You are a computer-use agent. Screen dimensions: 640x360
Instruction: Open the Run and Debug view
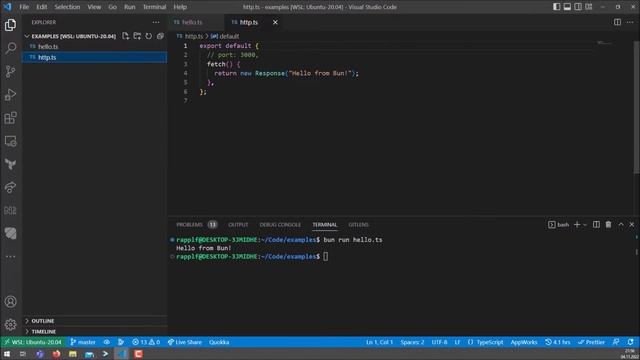tap(11, 95)
